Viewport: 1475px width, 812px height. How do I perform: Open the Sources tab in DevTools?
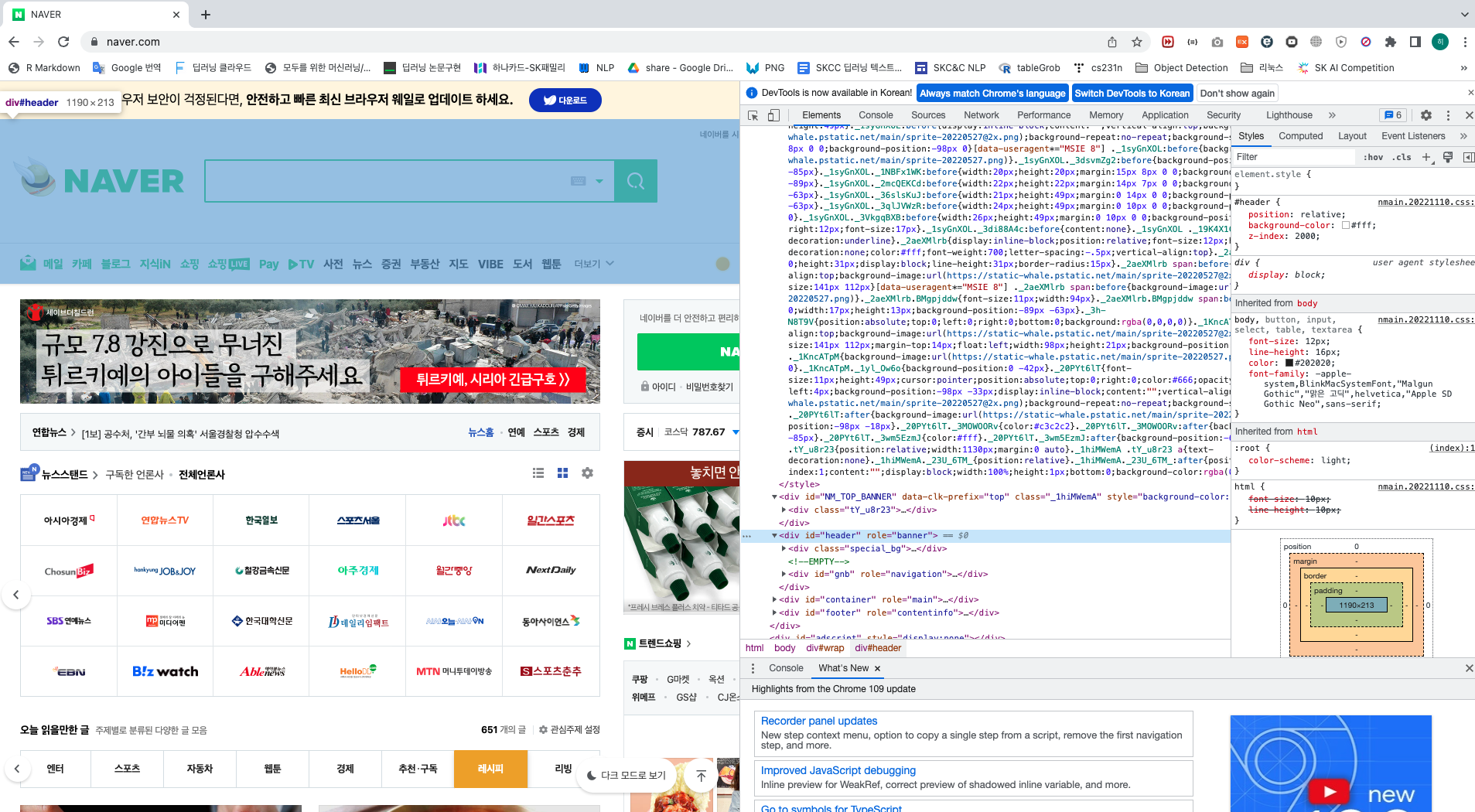(928, 115)
